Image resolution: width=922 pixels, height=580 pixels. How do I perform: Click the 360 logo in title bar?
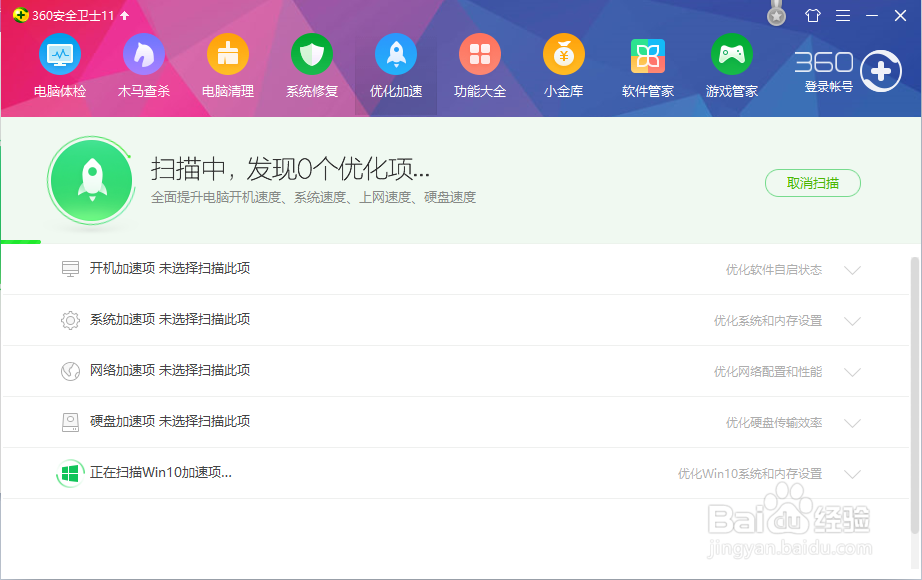pos(21,15)
